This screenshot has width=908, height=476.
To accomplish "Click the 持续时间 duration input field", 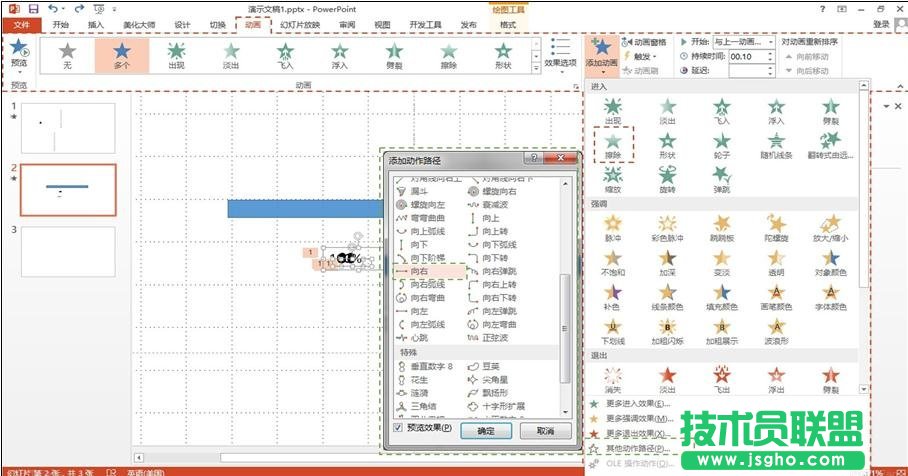I will (x=747, y=56).
